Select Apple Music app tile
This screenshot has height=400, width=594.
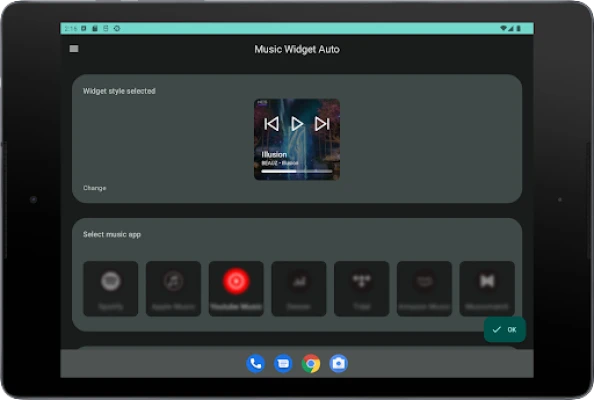(174, 289)
